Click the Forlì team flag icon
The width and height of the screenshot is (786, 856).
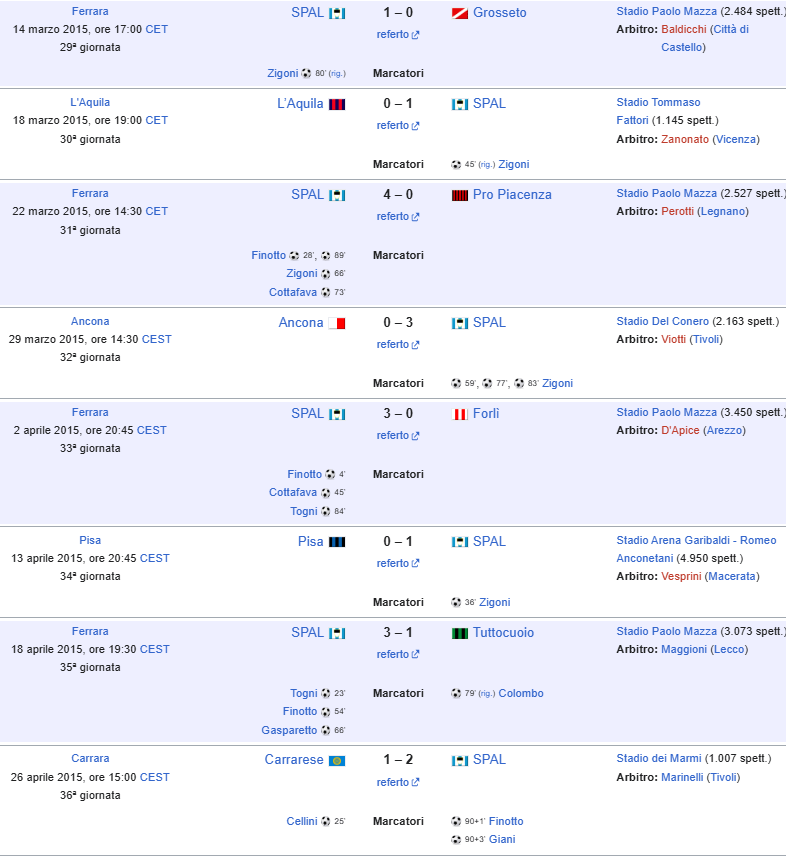[460, 414]
